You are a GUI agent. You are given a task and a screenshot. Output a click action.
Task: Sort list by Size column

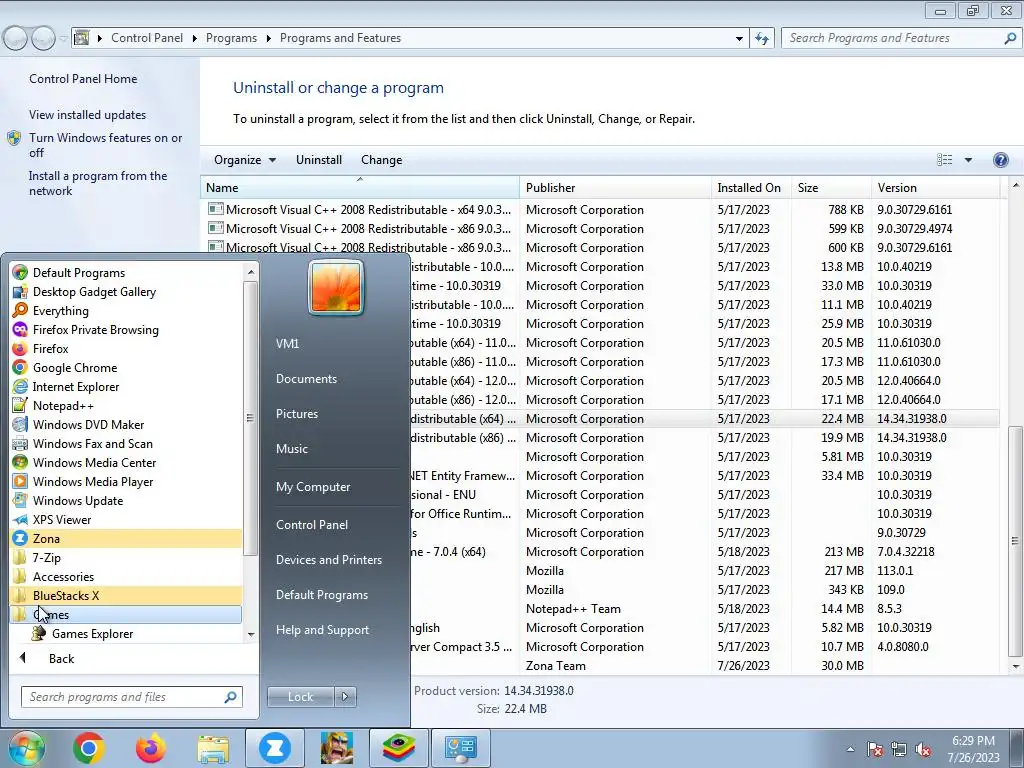[831, 188]
